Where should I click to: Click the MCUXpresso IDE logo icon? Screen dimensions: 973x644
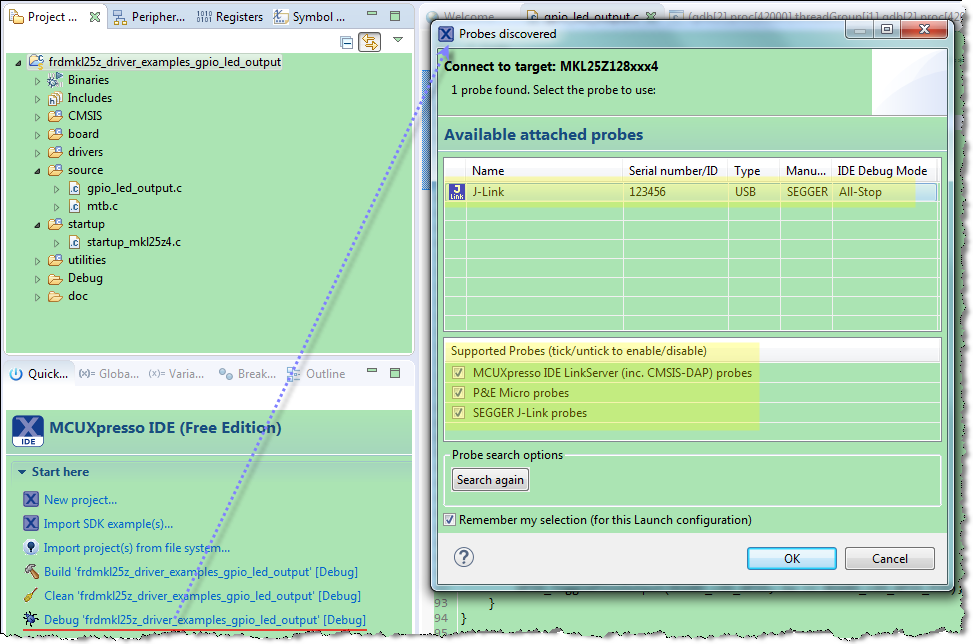pyautogui.click(x=28, y=431)
